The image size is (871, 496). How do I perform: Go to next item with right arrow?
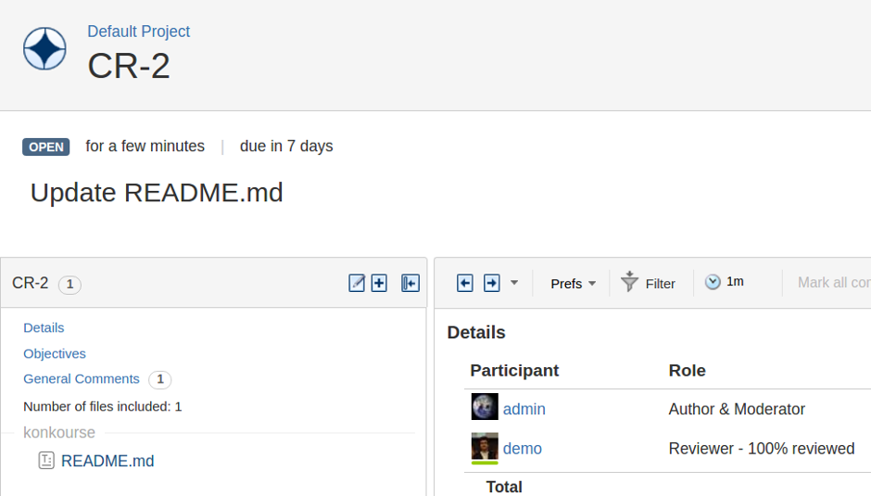(x=491, y=283)
